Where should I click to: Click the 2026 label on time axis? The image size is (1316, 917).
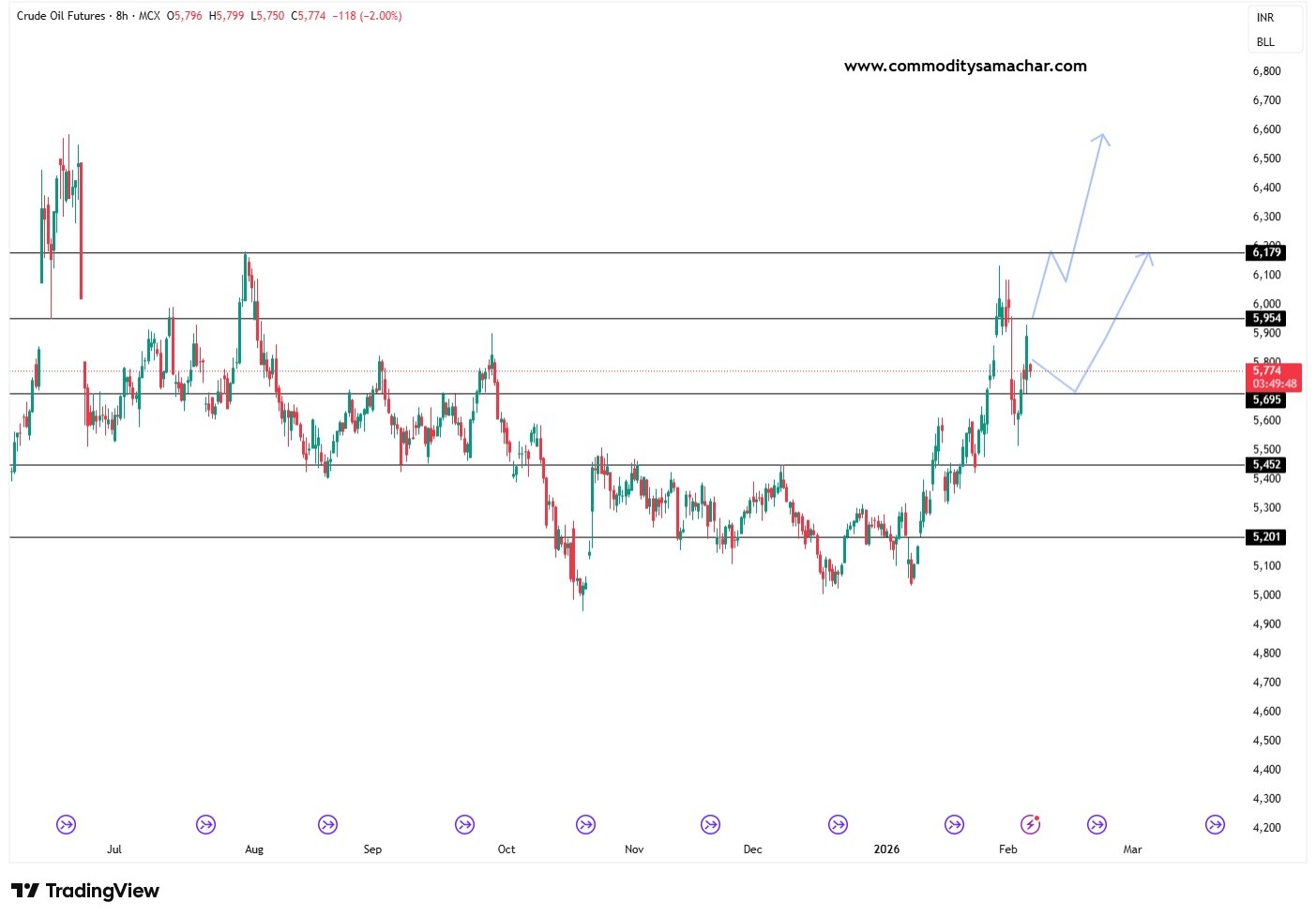[885, 849]
